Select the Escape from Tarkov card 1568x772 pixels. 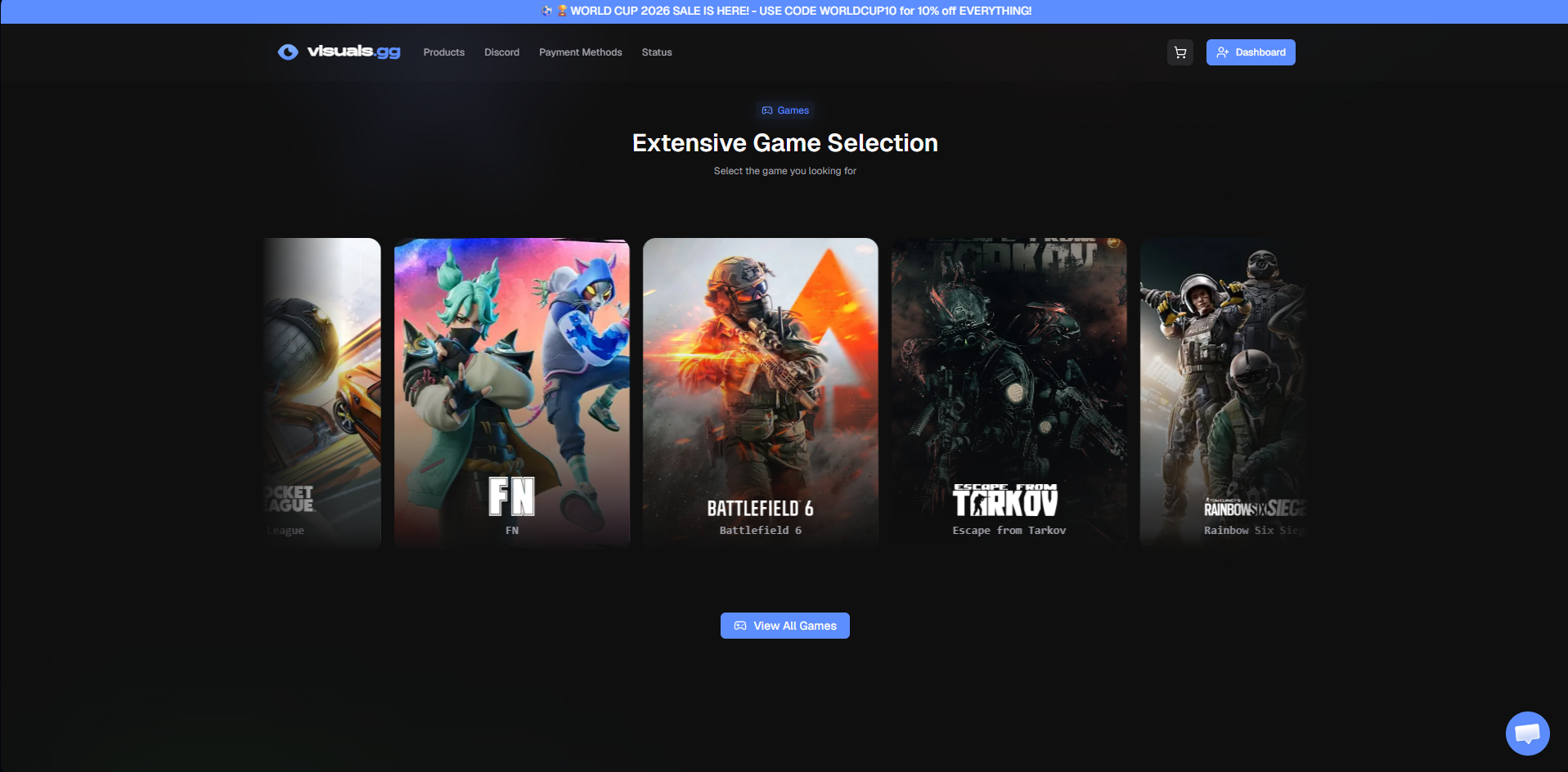(x=1009, y=393)
